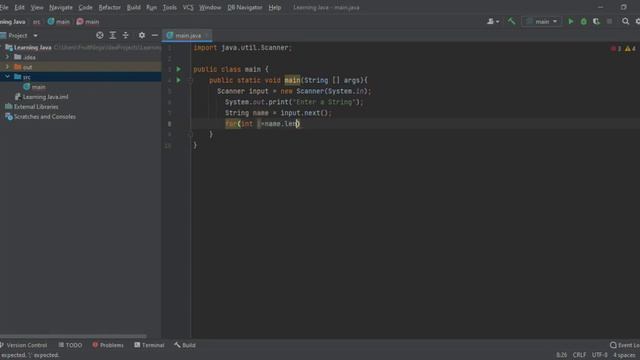Open the TODO tool window
Viewport: 640px width, 360px height.
pyautogui.click(x=70, y=345)
